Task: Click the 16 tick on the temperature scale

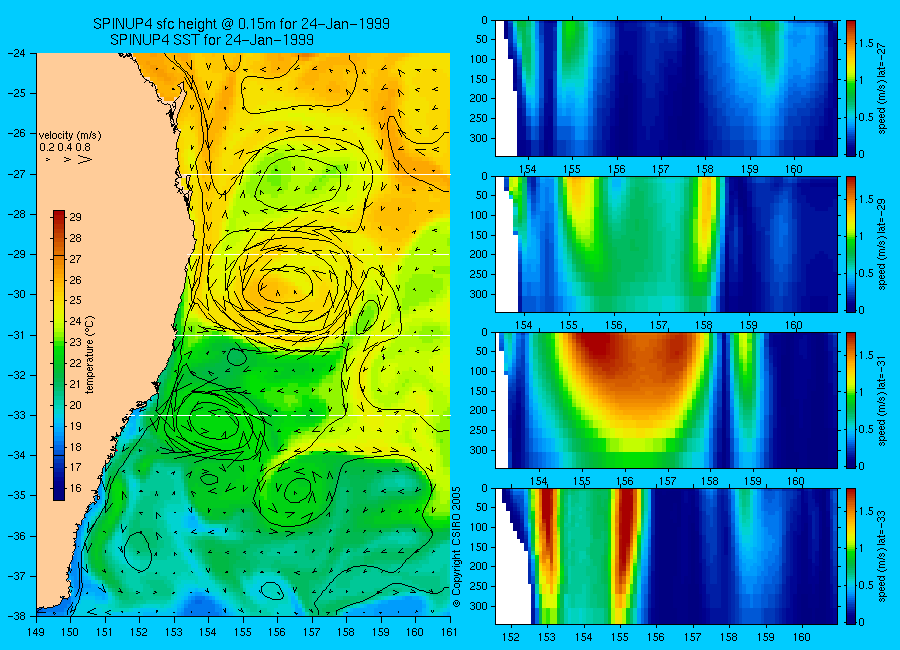Action: tap(76, 489)
